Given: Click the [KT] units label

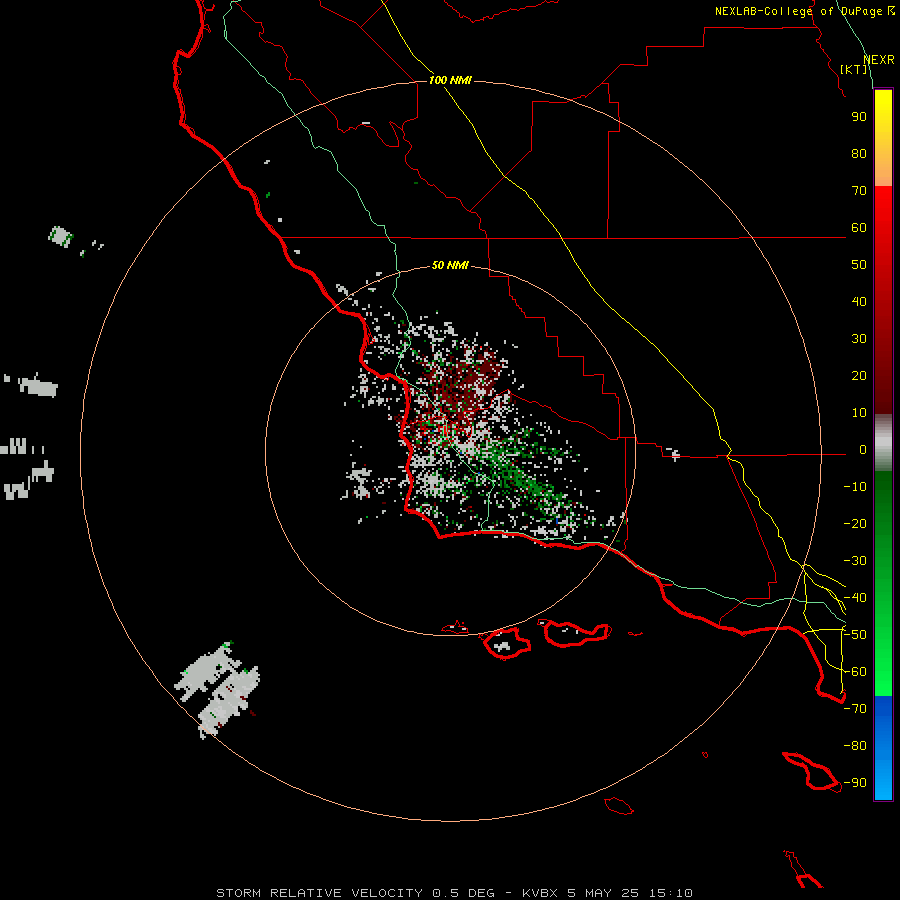Looking at the screenshot, I should [854, 69].
